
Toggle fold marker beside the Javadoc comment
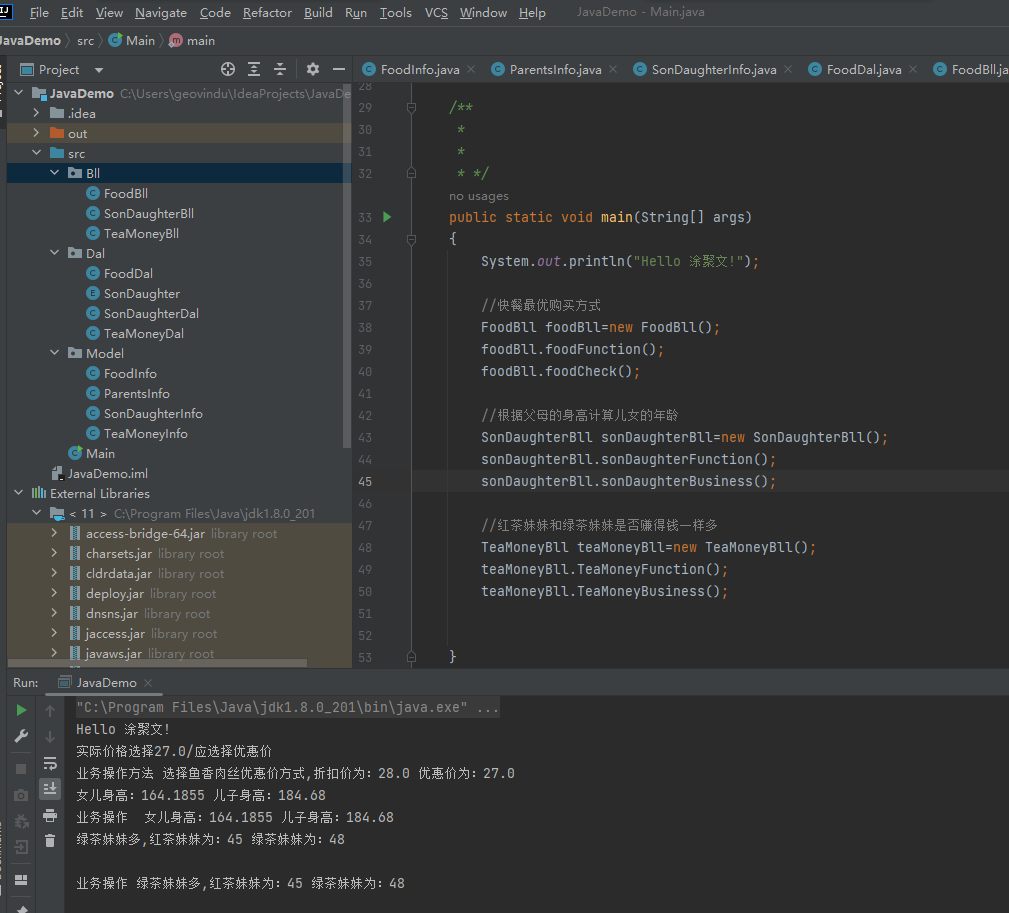(411, 108)
